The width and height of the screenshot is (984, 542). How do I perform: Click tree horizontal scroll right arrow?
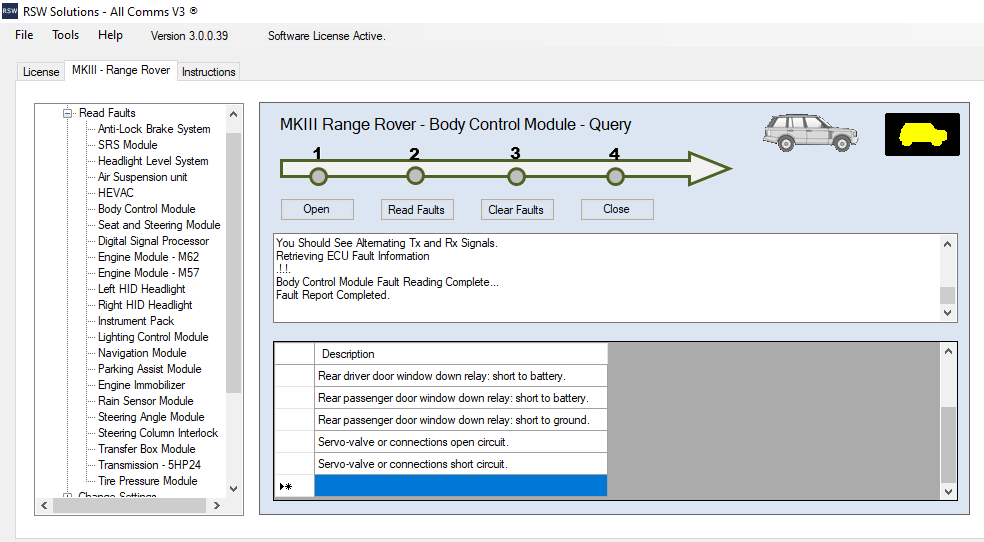pyautogui.click(x=217, y=506)
